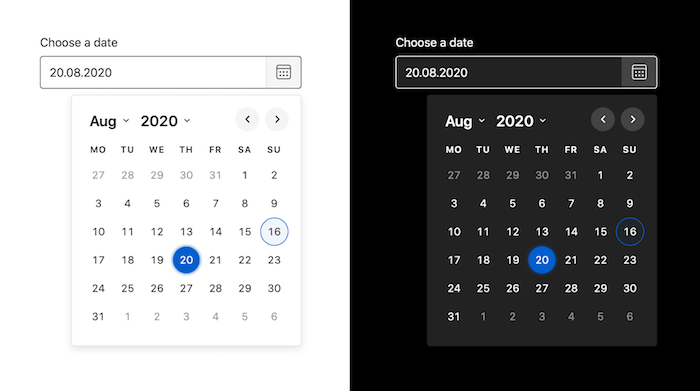The image size is (700, 391).
Task: Expand the Aug month dropdown in dark calendar
Action: (465, 121)
